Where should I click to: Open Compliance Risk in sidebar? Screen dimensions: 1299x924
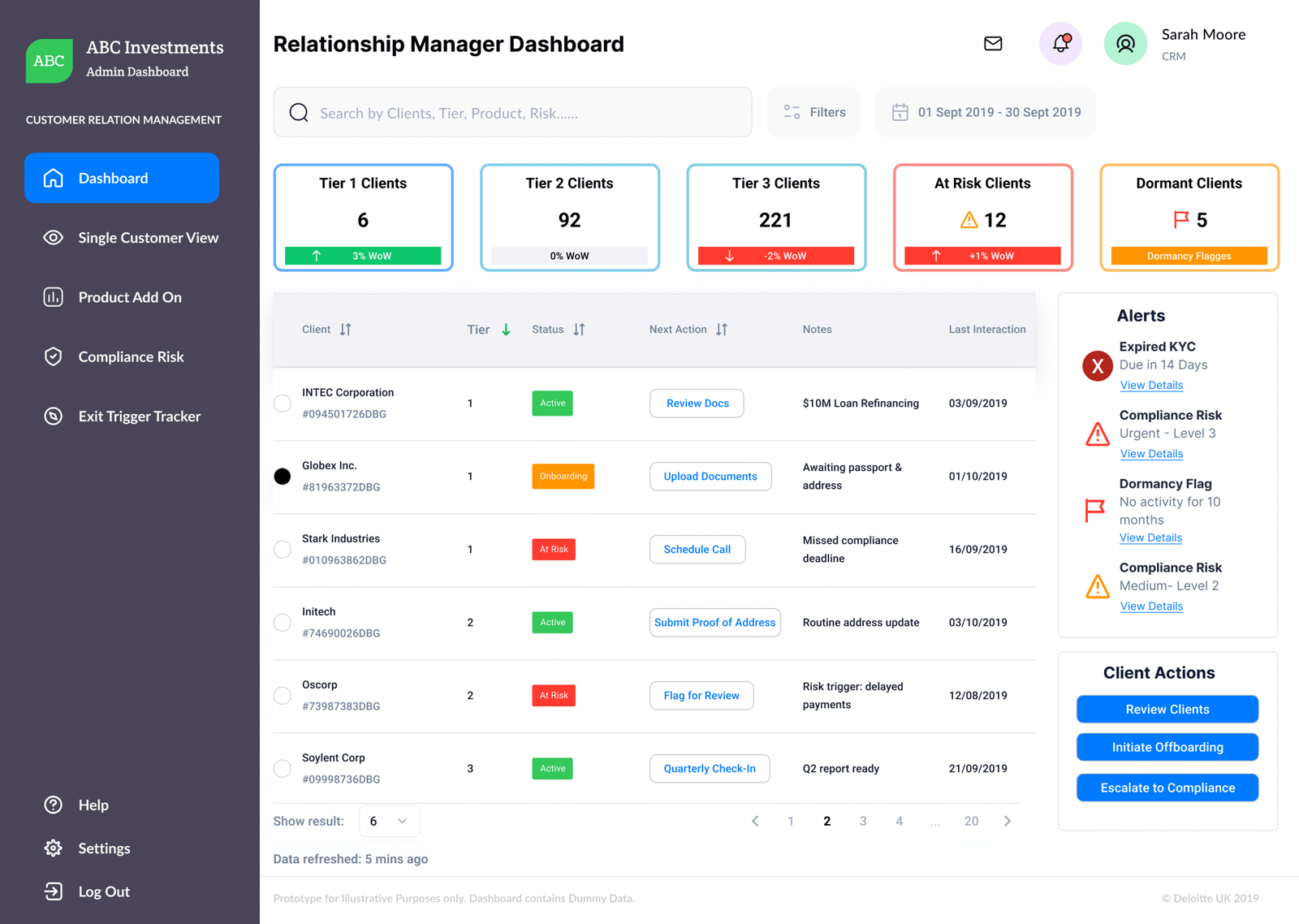pos(130,357)
